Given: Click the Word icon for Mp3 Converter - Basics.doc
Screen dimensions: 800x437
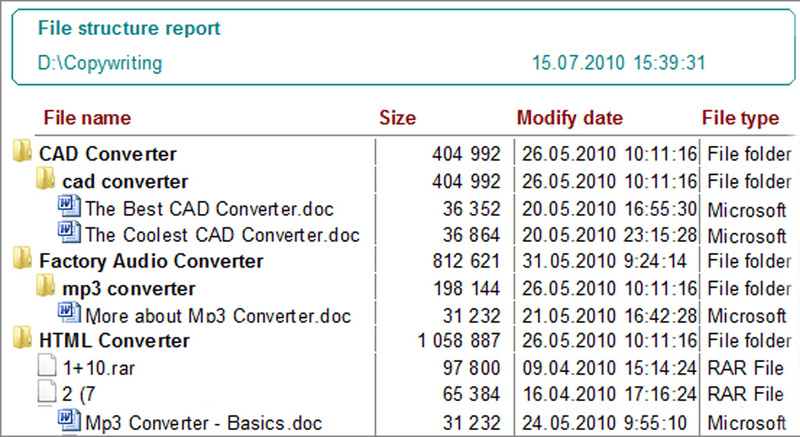Looking at the screenshot, I should click(x=69, y=421).
